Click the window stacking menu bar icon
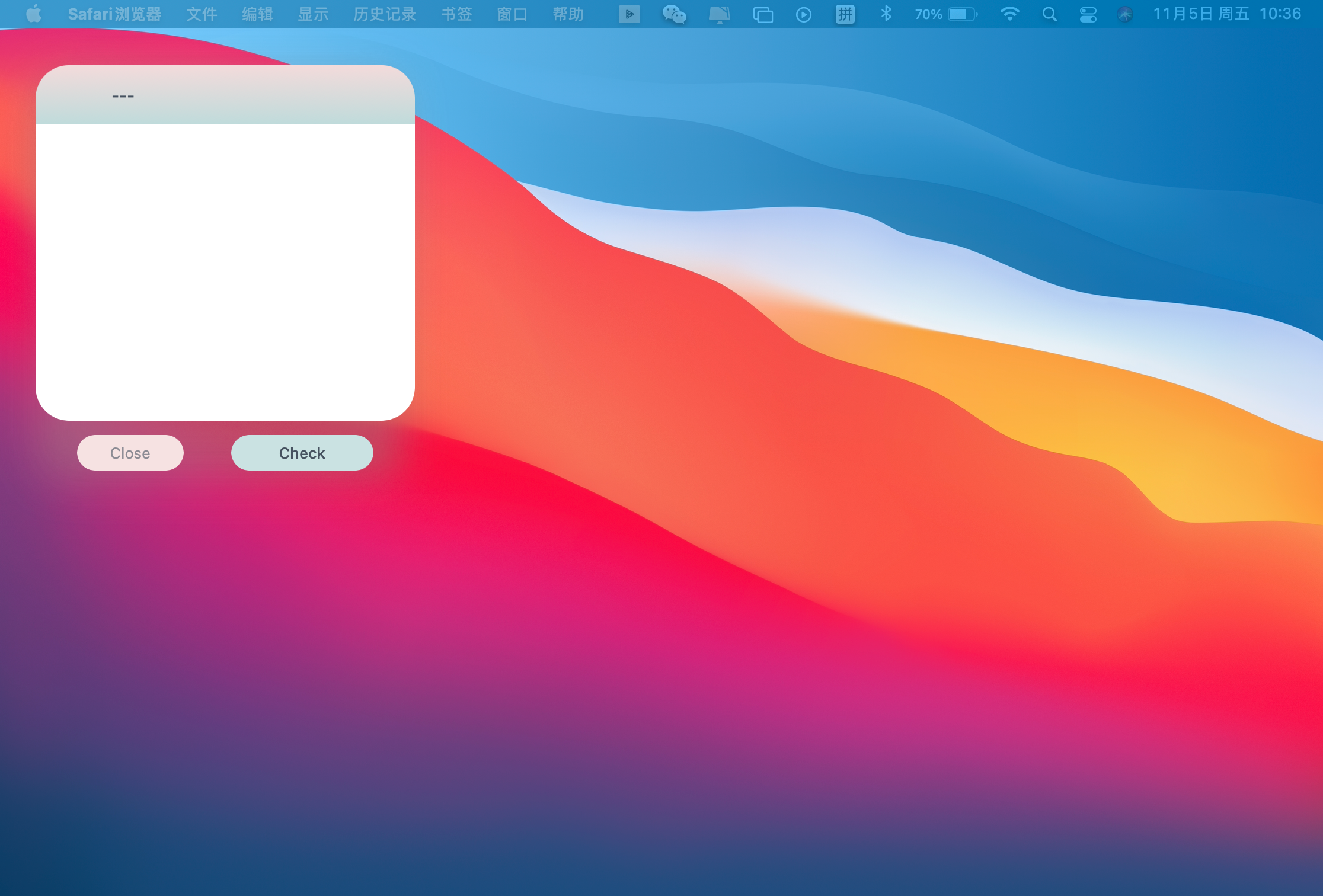 (x=763, y=14)
